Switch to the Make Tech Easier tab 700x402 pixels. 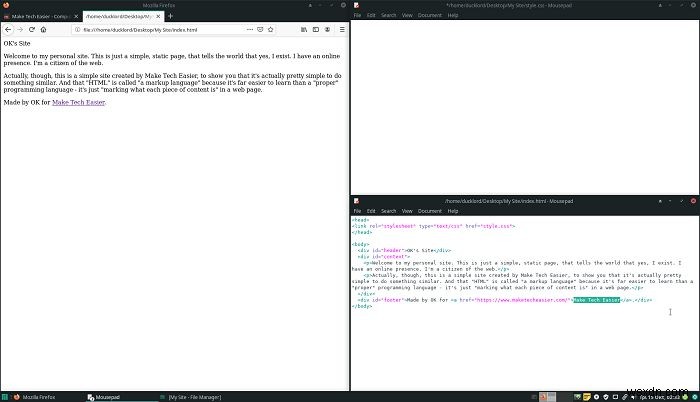pos(39,17)
